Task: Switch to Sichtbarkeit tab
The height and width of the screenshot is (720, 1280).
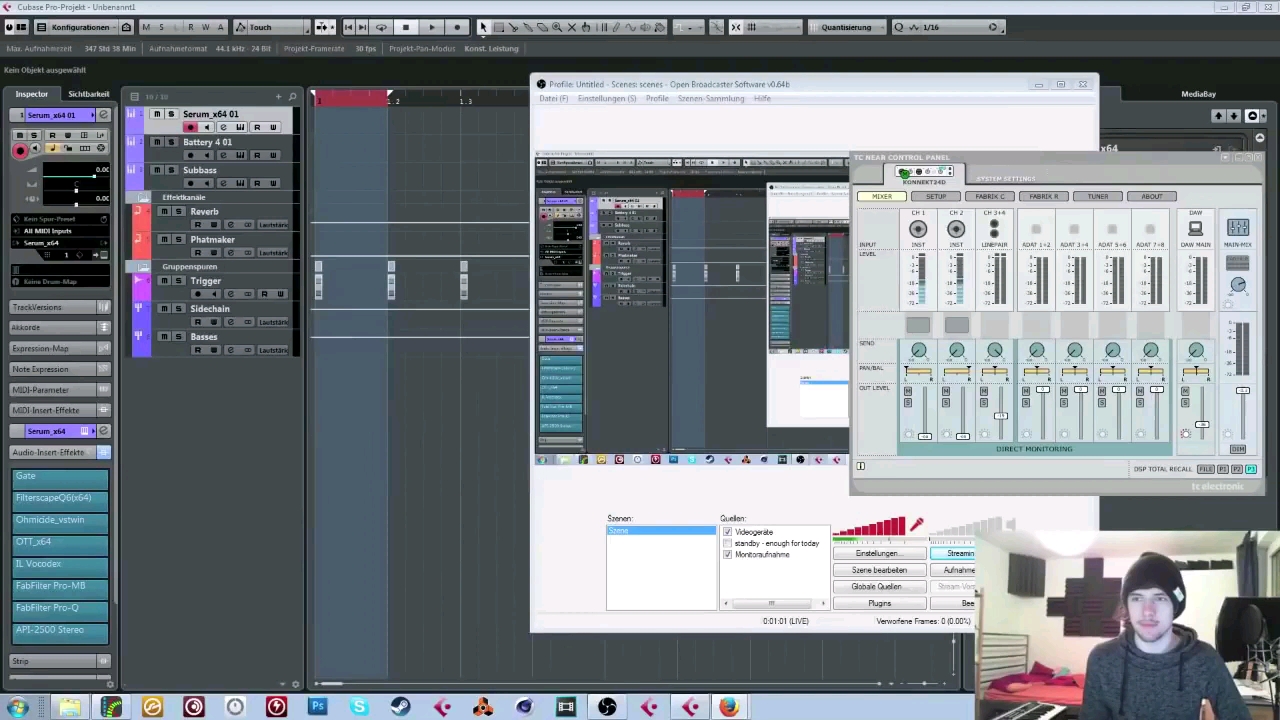Action: tap(88, 94)
